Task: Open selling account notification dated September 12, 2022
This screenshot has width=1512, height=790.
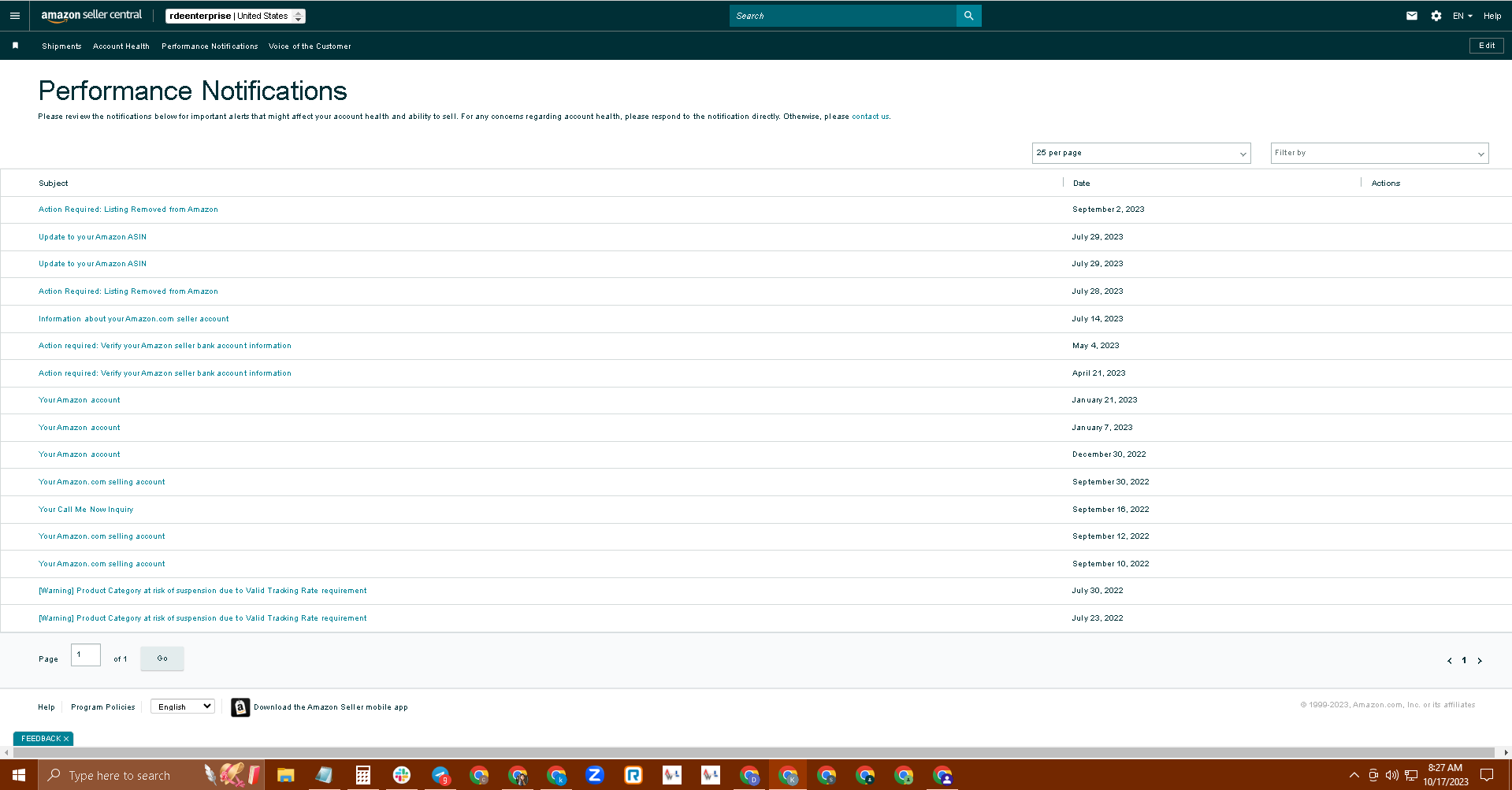Action: pyautogui.click(x=102, y=536)
